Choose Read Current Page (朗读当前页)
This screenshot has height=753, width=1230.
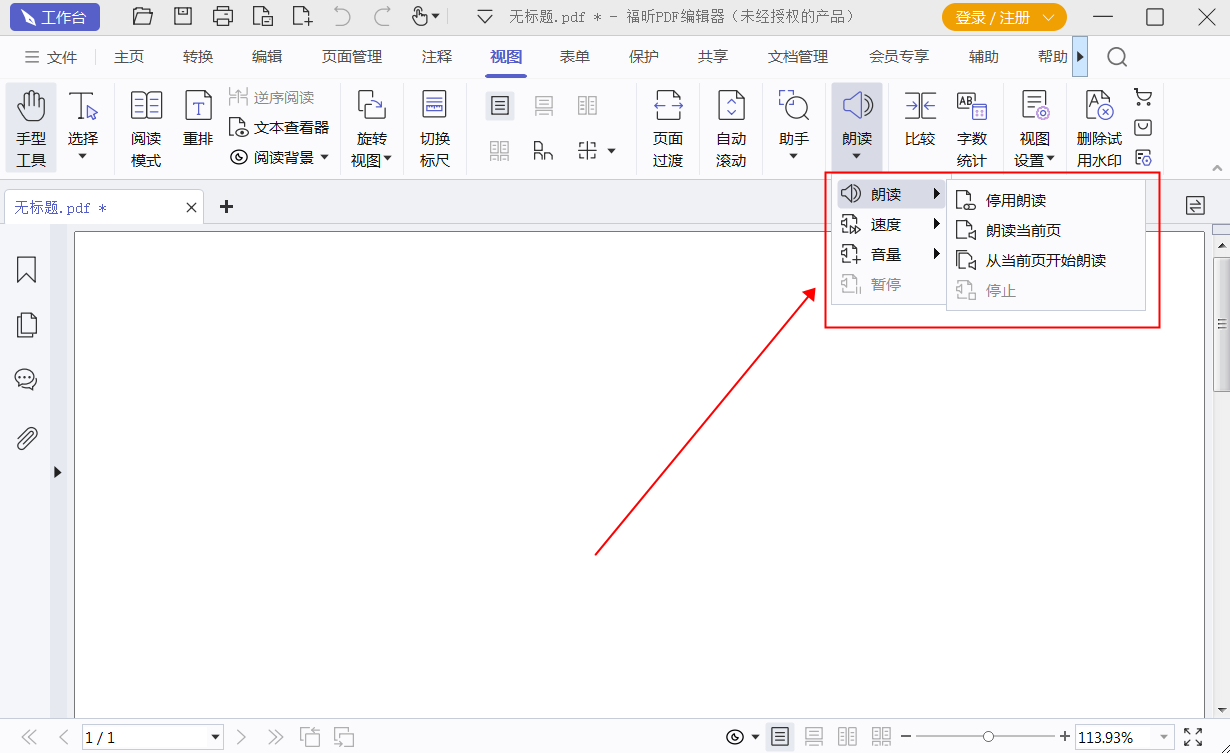(1023, 230)
